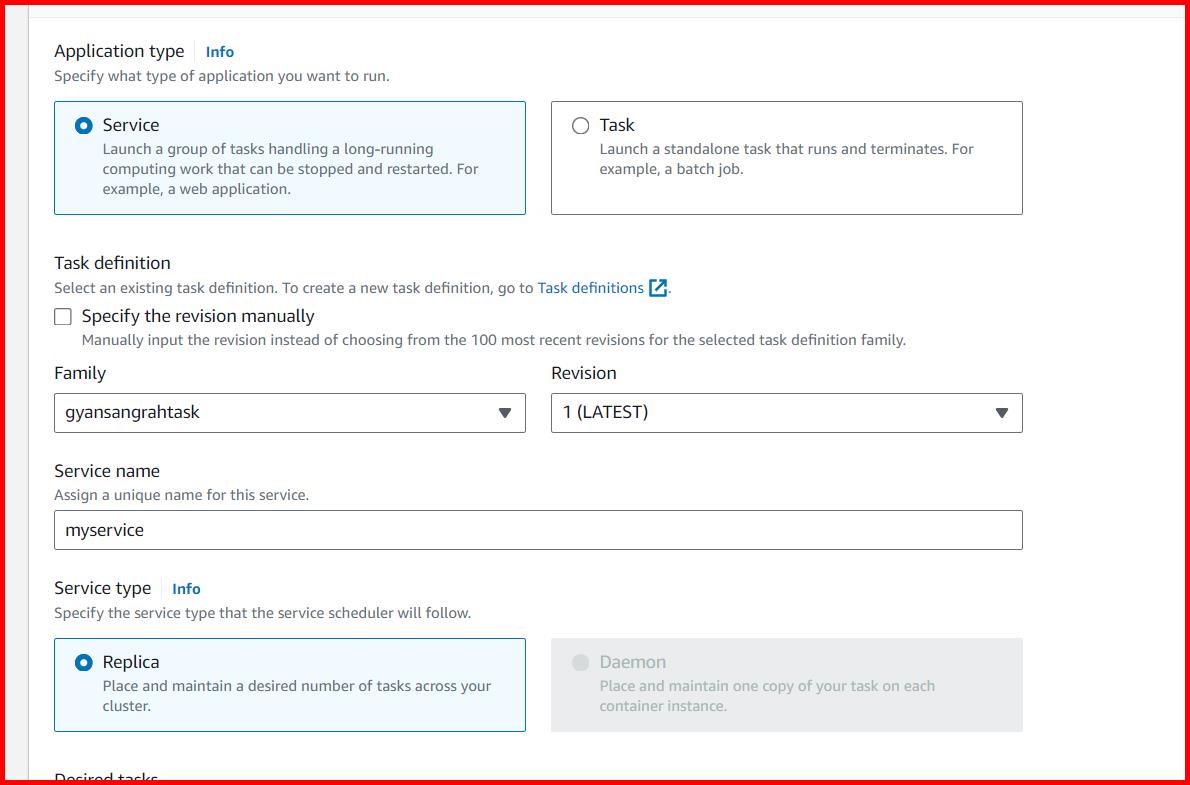This screenshot has height=785, width=1190.
Task: Open Info for Service type
Action: [186, 588]
